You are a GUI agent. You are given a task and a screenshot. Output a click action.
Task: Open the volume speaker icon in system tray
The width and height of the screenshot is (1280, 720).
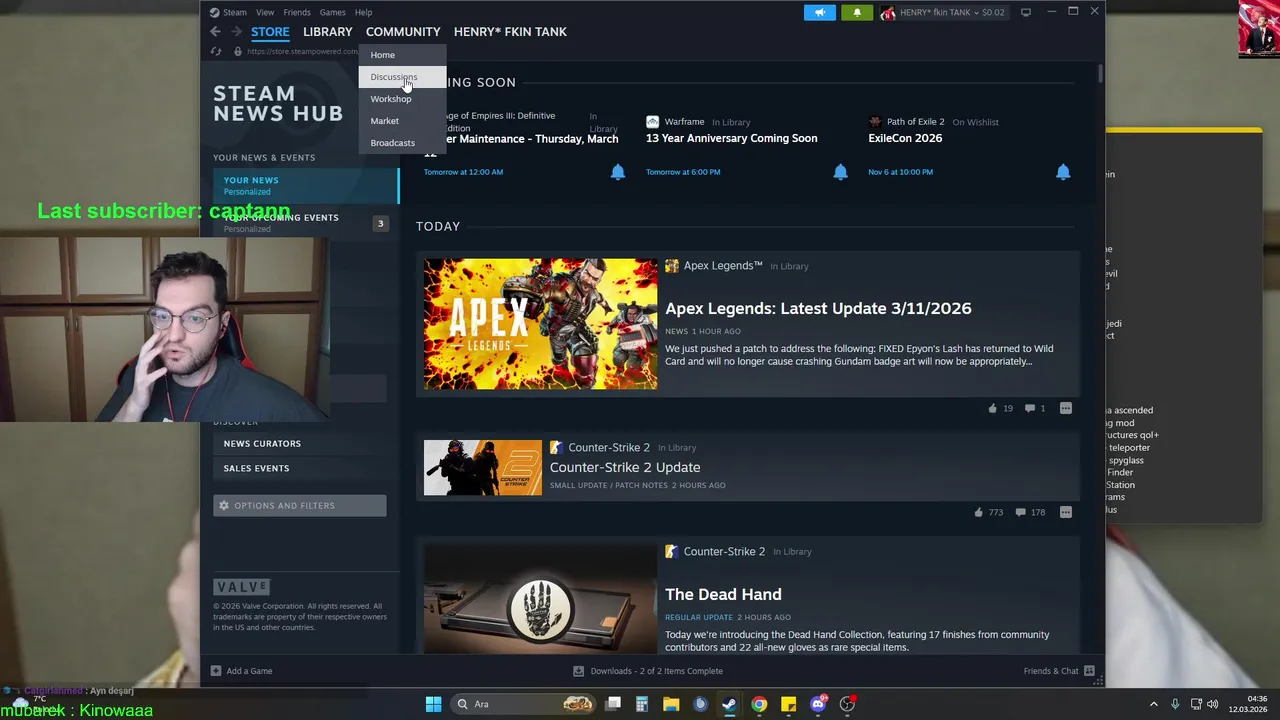click(1213, 704)
